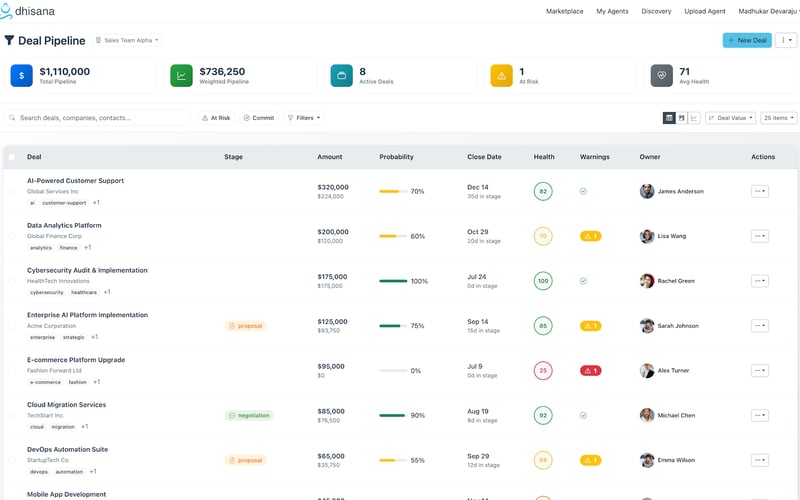The image size is (800, 500).
Task: Open My Agents in top navigation
Action: [612, 11]
